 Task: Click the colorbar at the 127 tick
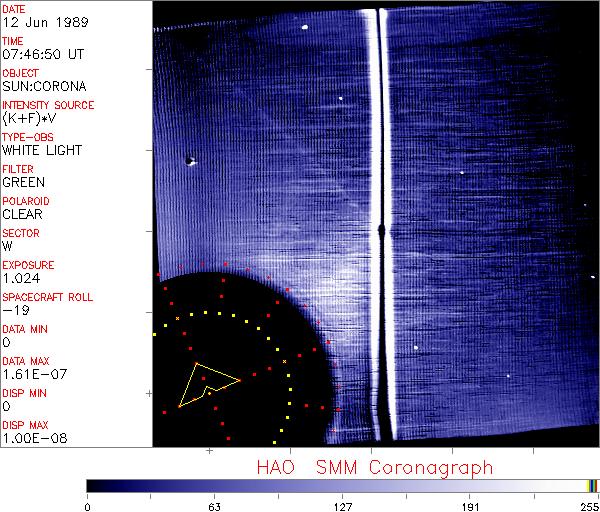click(342, 485)
